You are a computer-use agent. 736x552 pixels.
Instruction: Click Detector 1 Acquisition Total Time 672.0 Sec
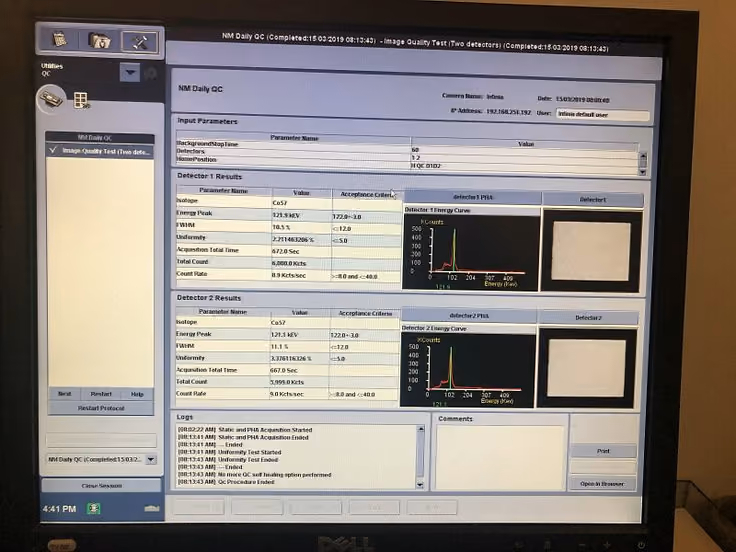(285, 251)
